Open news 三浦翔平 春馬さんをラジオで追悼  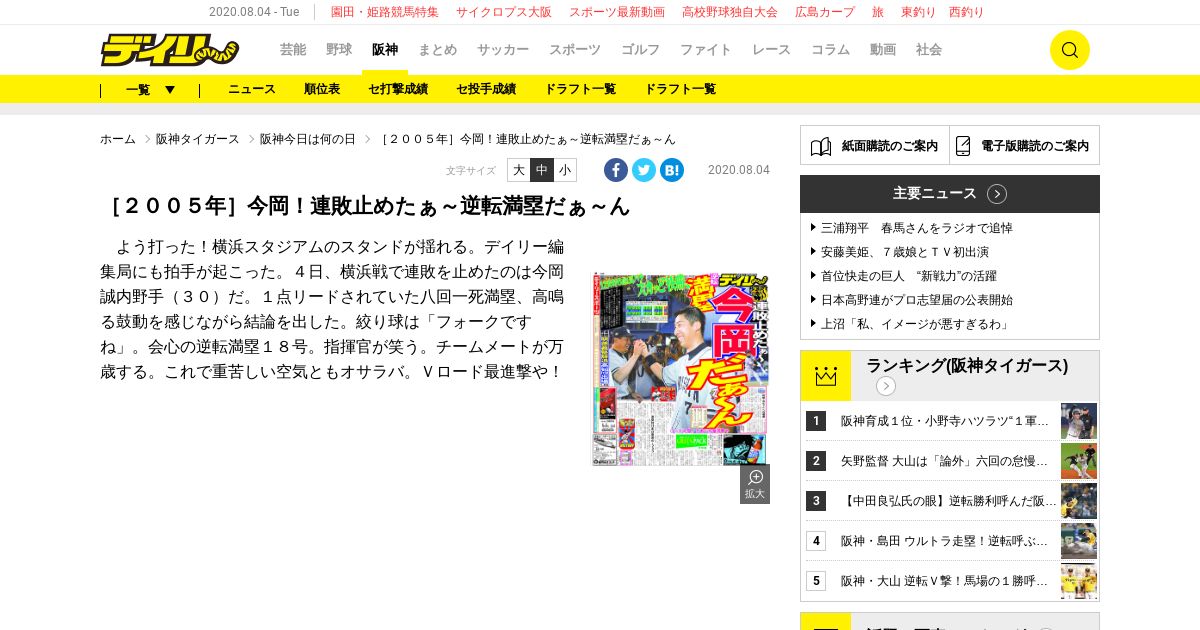point(916,228)
